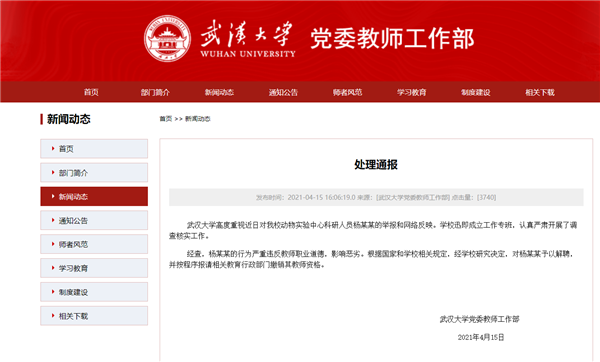Click the 武汉大学 calligraphy wordmark
600x362 pixels.
point(247,34)
